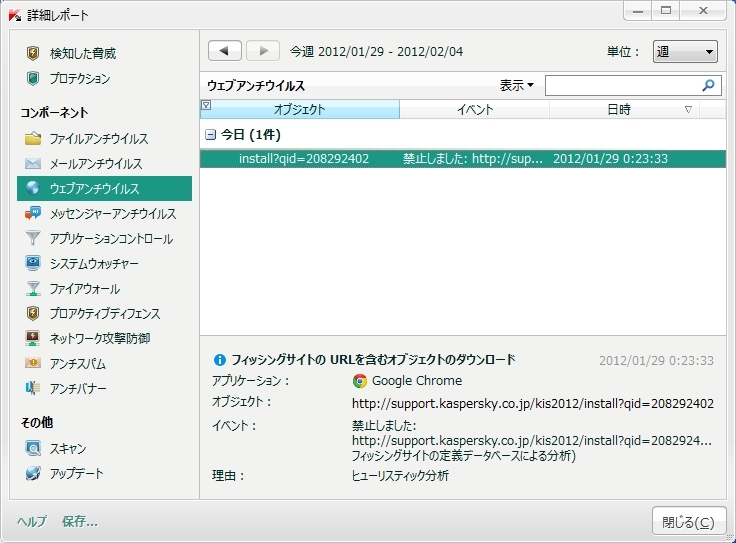Click the Kaspersky logo in the title bar

coord(15,15)
